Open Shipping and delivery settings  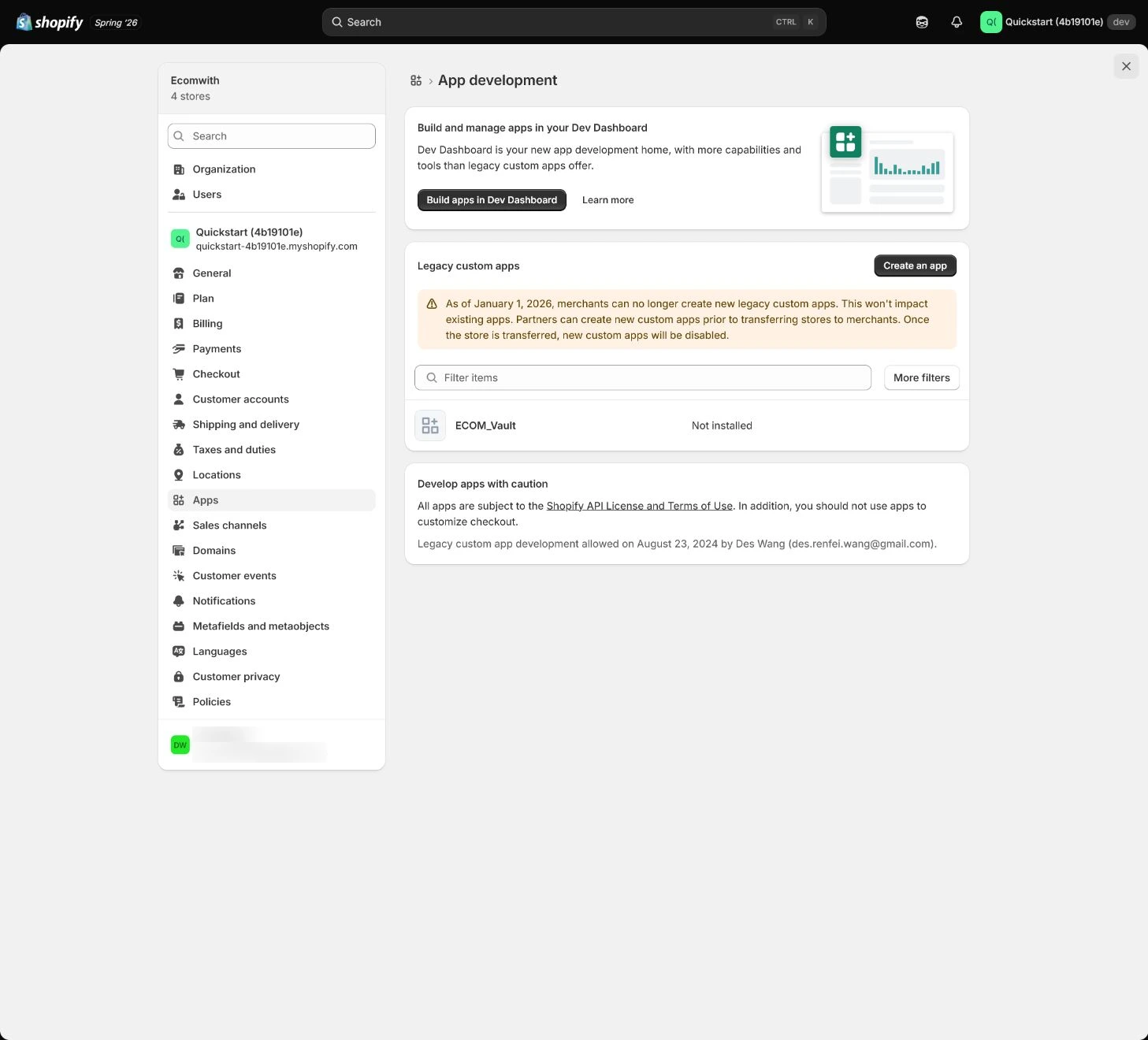pyautogui.click(x=272, y=425)
